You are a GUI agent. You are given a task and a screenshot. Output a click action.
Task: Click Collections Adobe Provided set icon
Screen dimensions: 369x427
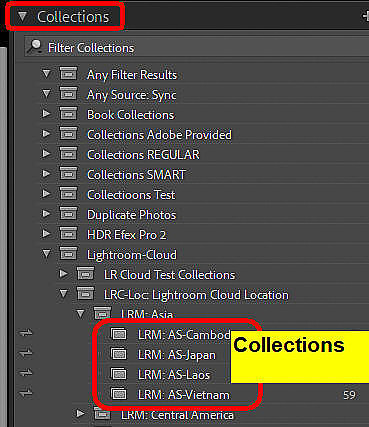point(68,134)
